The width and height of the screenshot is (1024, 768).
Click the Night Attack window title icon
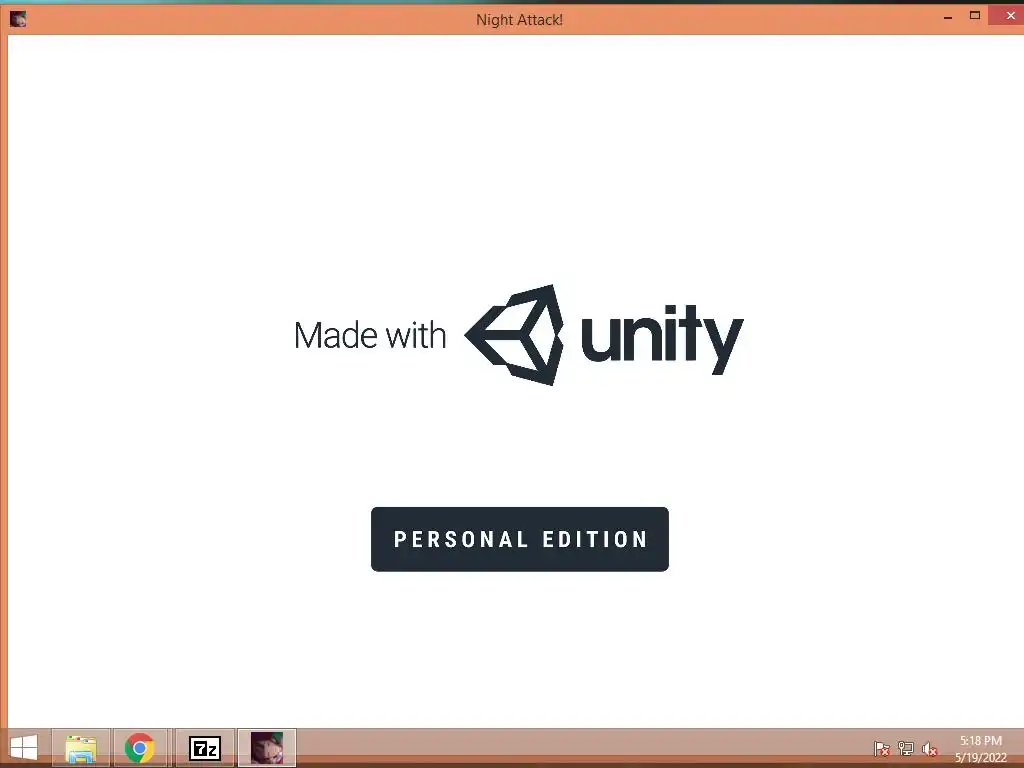tap(18, 19)
